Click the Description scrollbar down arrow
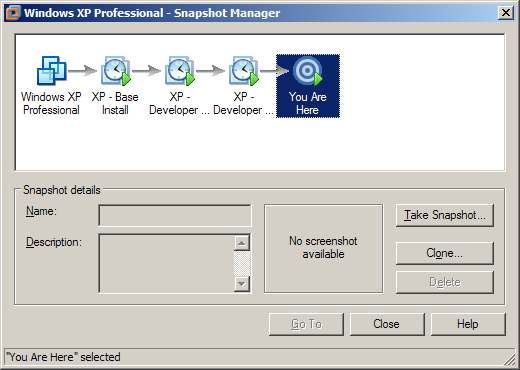 click(x=242, y=284)
